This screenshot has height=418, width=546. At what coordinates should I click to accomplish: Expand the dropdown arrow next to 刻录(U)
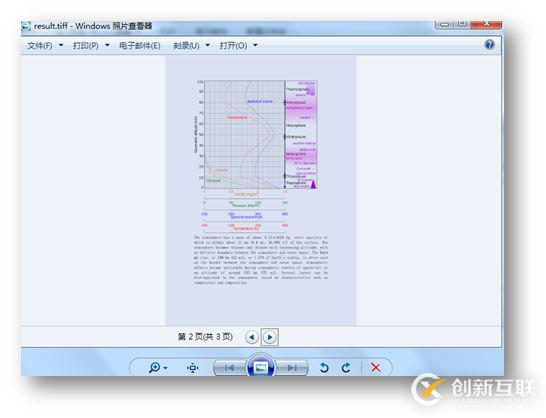click(x=208, y=45)
